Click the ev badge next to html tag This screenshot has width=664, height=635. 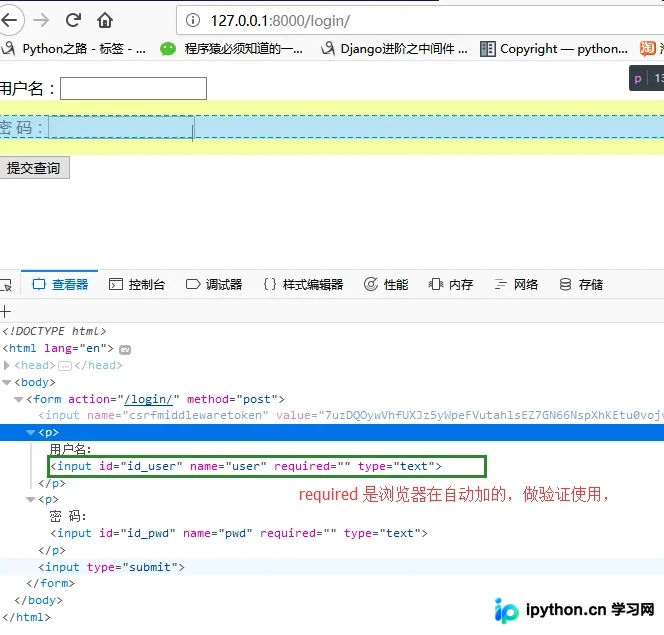125,350
